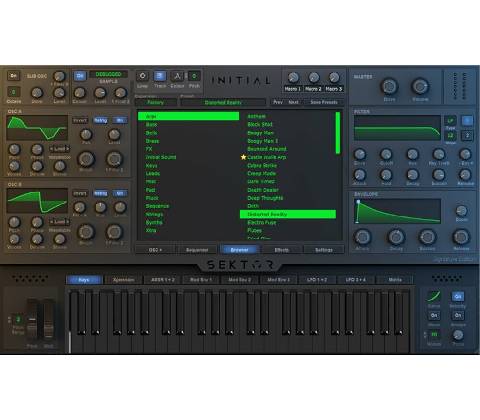The width and height of the screenshot is (480, 420).
Task: Switch to the Sequencer tab
Action: pos(197,250)
